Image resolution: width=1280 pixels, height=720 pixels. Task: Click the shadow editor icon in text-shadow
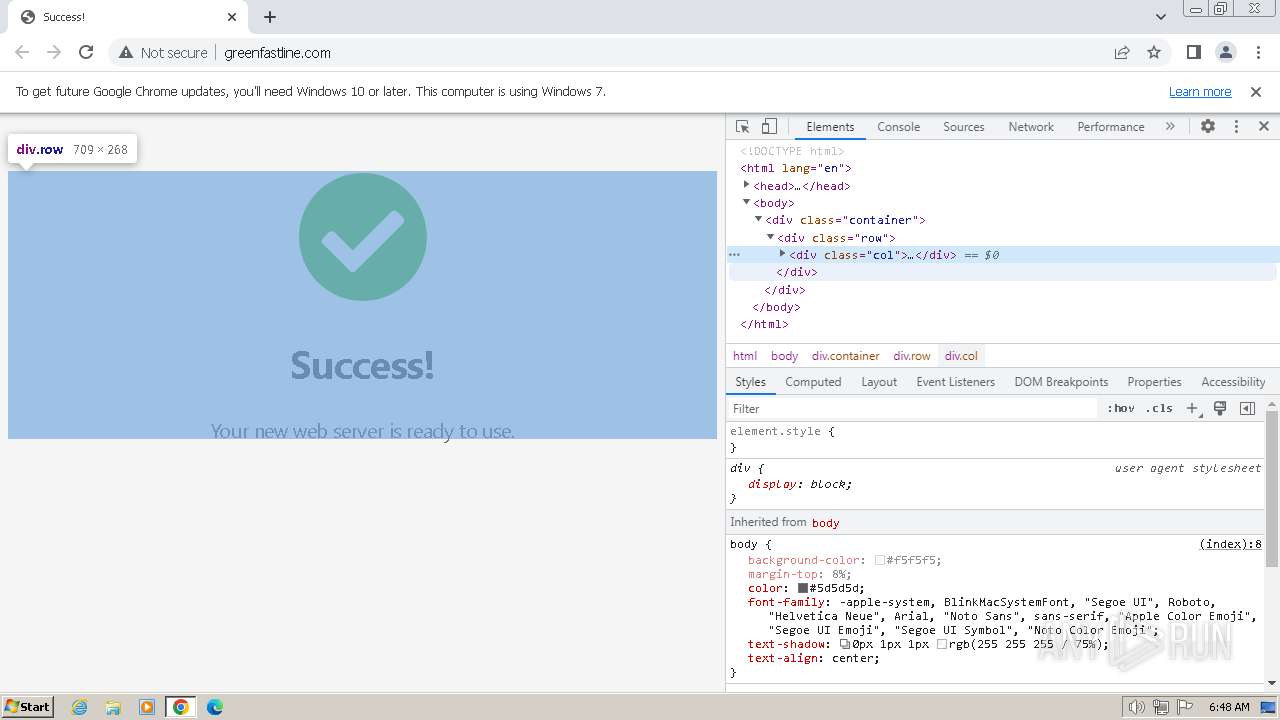(845, 645)
